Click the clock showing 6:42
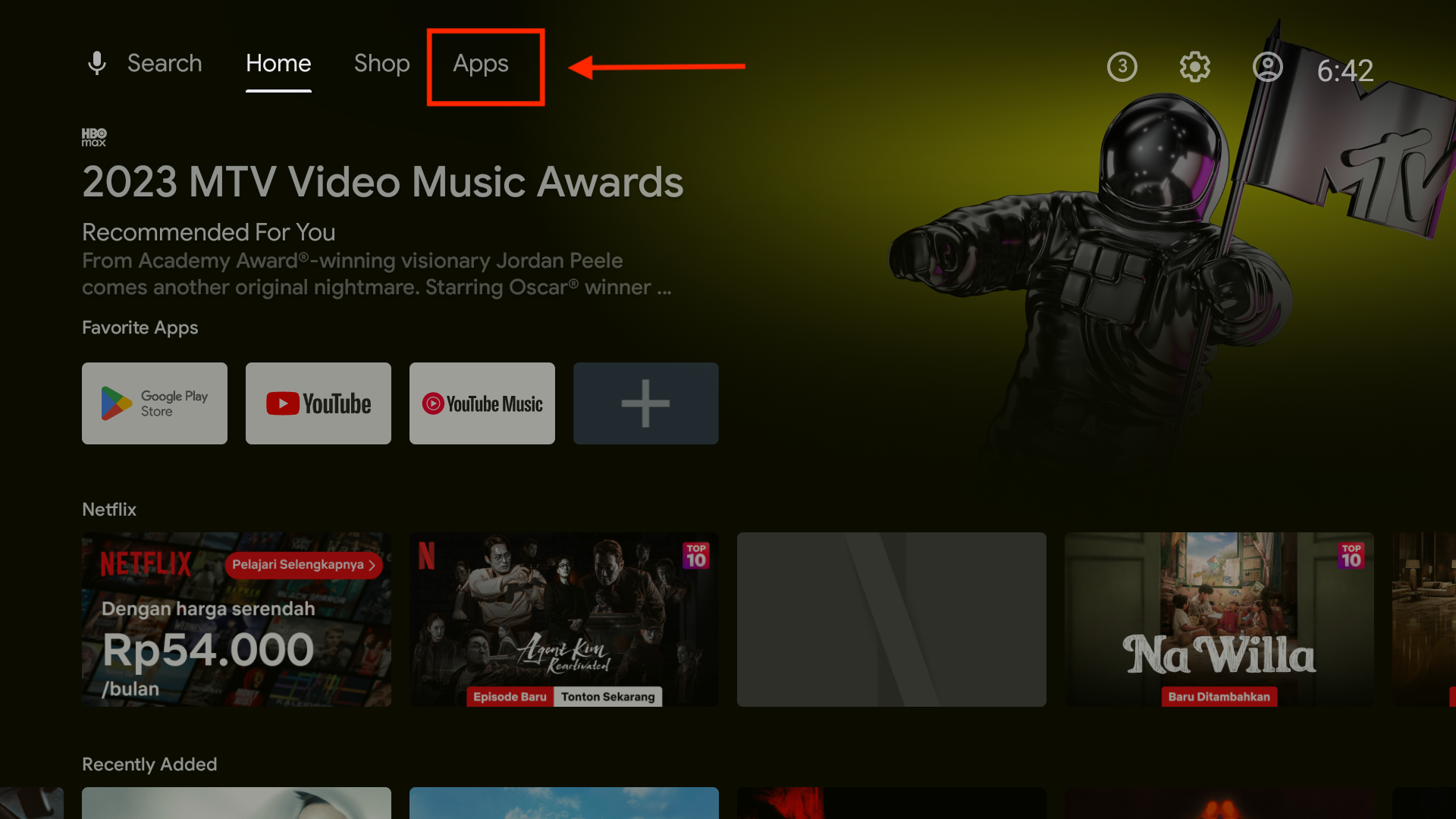The image size is (1456, 819). (x=1345, y=71)
